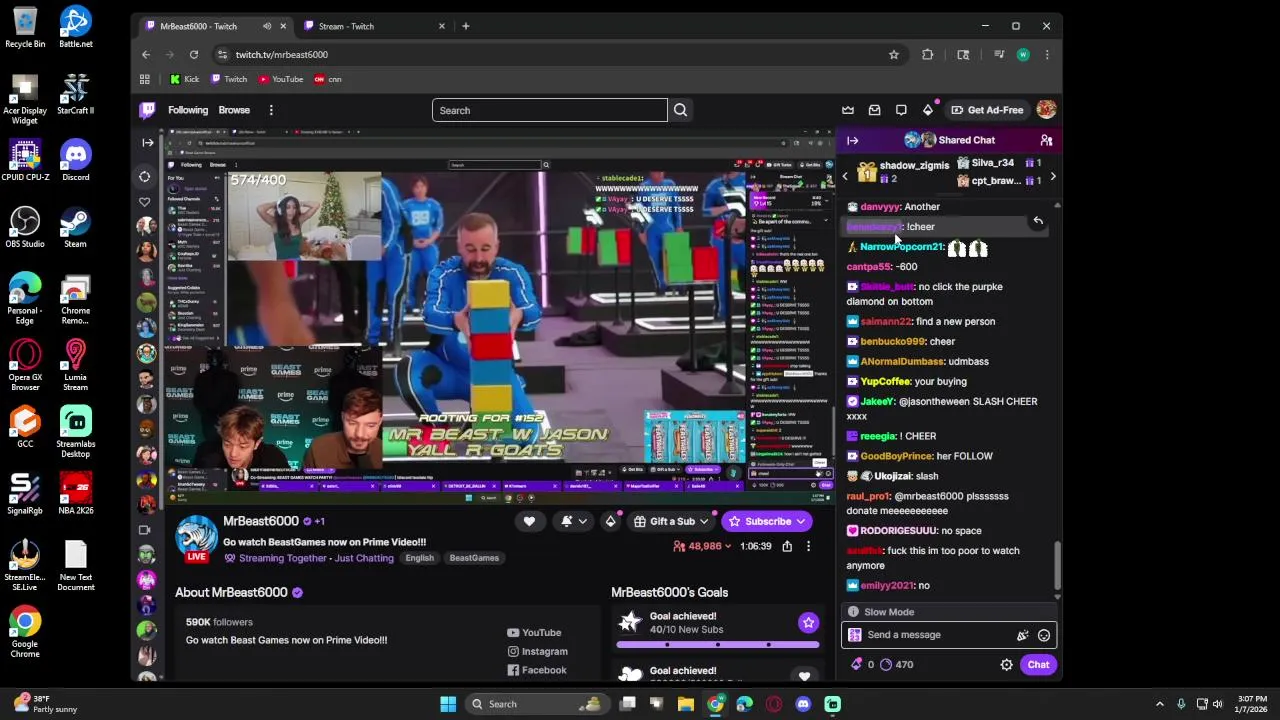Image resolution: width=1280 pixels, height=720 pixels.
Task: Click the Bits balance icon below chat
Action: coord(856,664)
